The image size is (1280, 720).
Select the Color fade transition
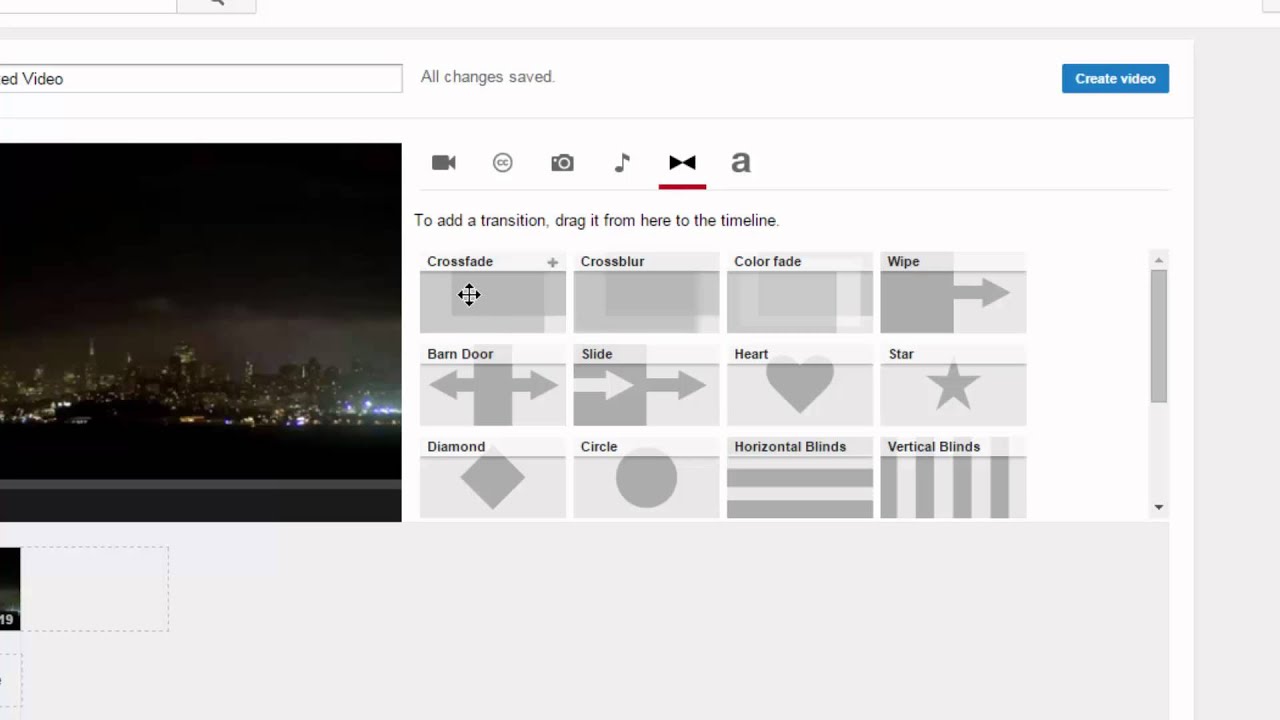800,292
